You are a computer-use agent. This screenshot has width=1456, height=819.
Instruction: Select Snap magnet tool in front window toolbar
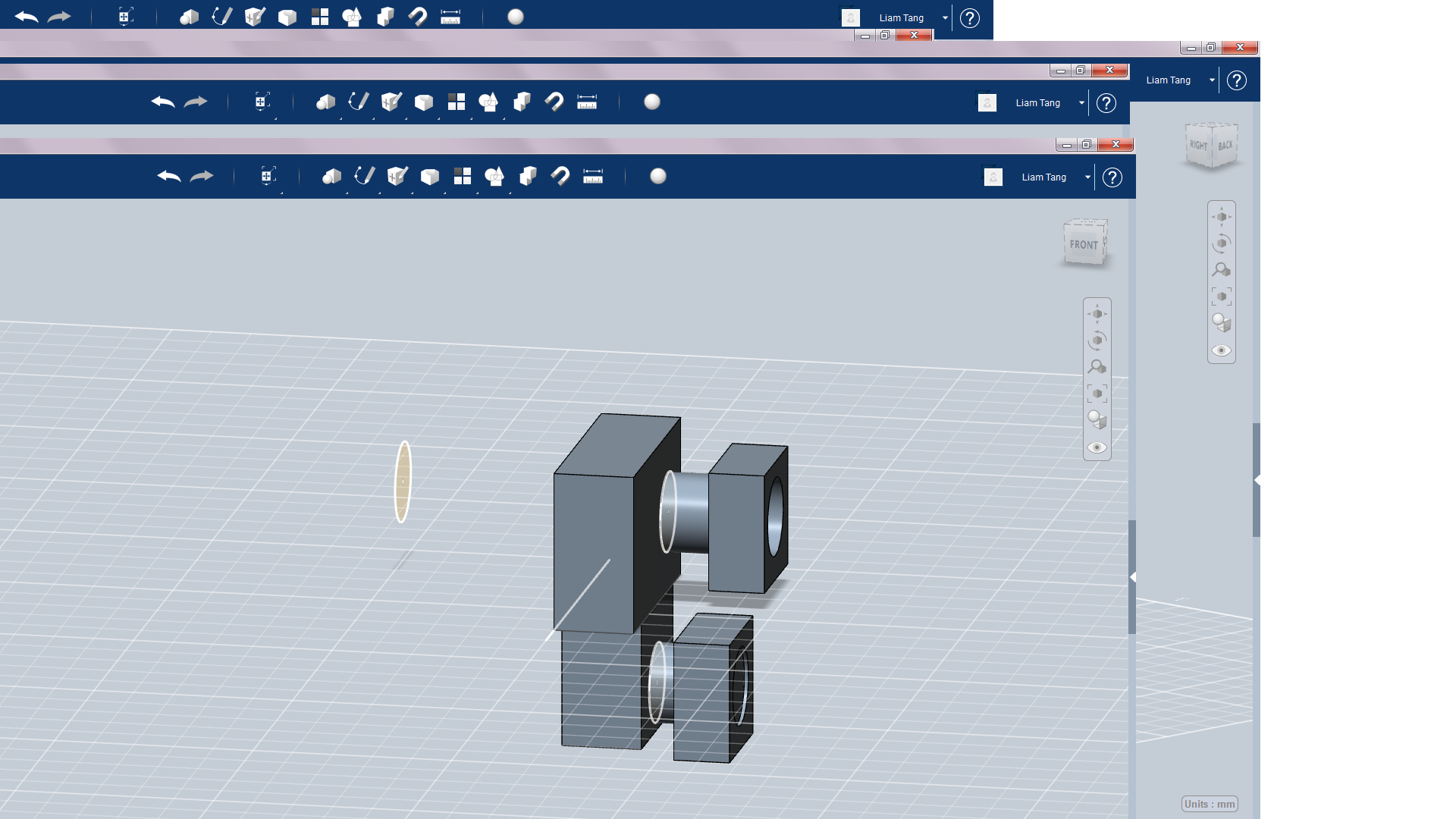coord(560,176)
